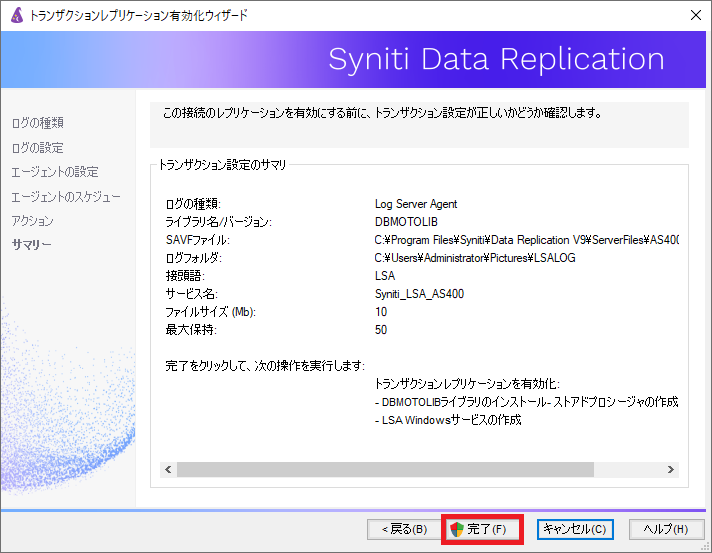Click the summary scrollbar right arrow

pyautogui.click(x=671, y=469)
